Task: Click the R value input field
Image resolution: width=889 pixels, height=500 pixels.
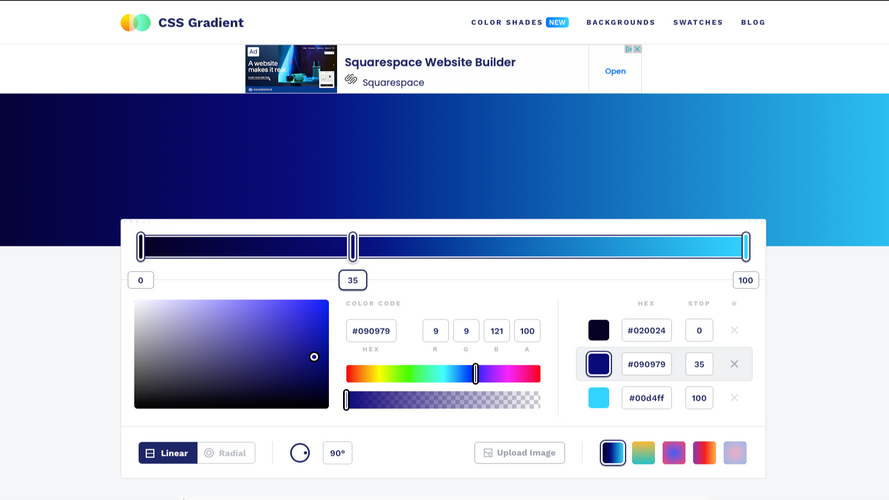Action: pos(435,331)
